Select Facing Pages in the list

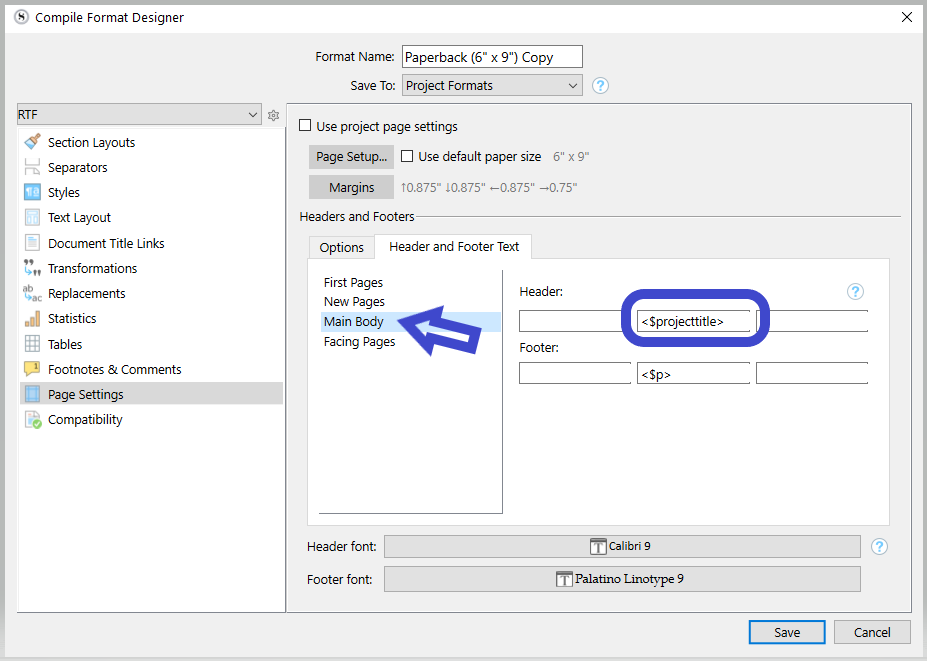(x=359, y=342)
